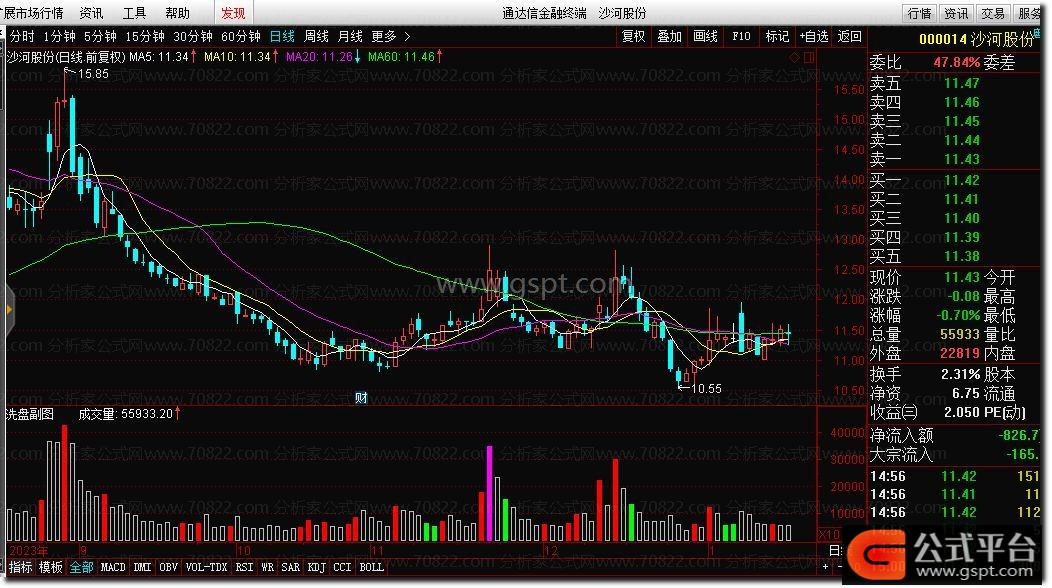Click the 15.85 high price label
The image size is (1052, 588).
tap(93, 74)
